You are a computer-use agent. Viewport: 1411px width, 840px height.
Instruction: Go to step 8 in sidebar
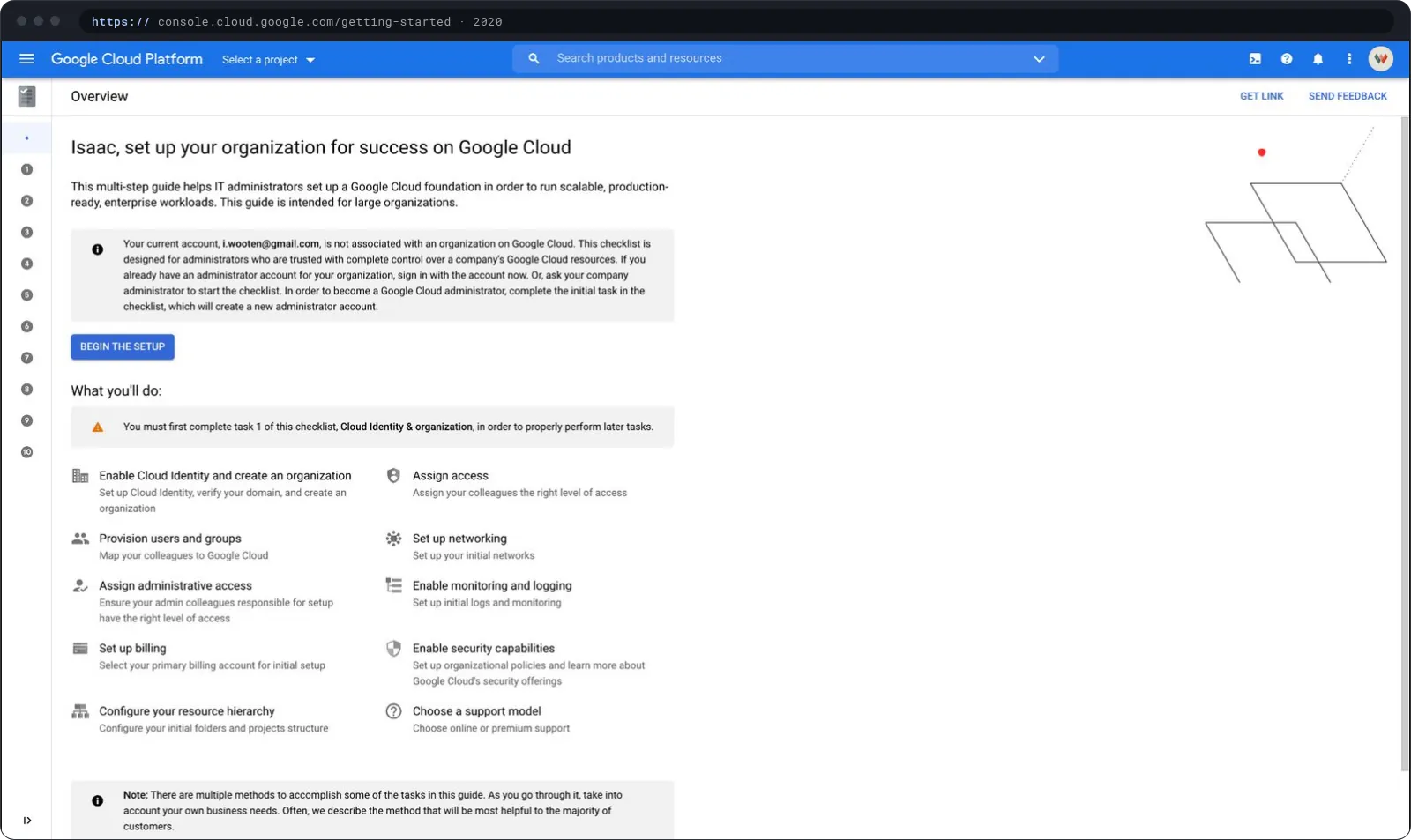point(26,390)
